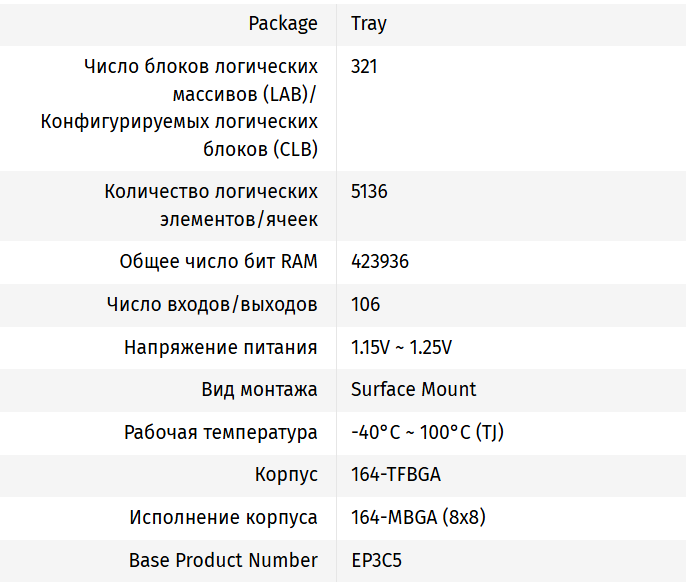
Task: Click the "Исполнение корпуса" label
Action: 223,517
